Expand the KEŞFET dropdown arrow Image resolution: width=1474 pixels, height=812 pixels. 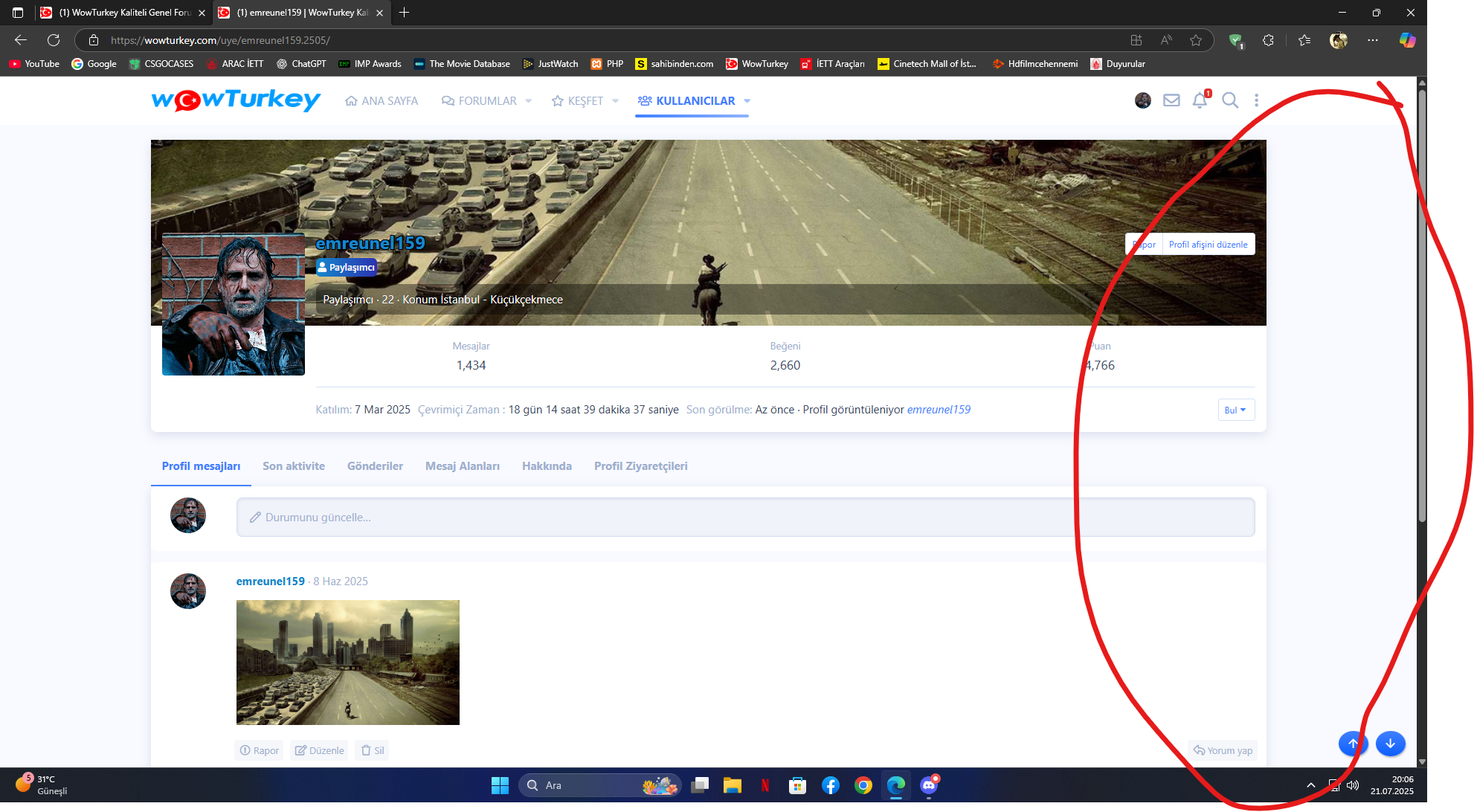(615, 101)
